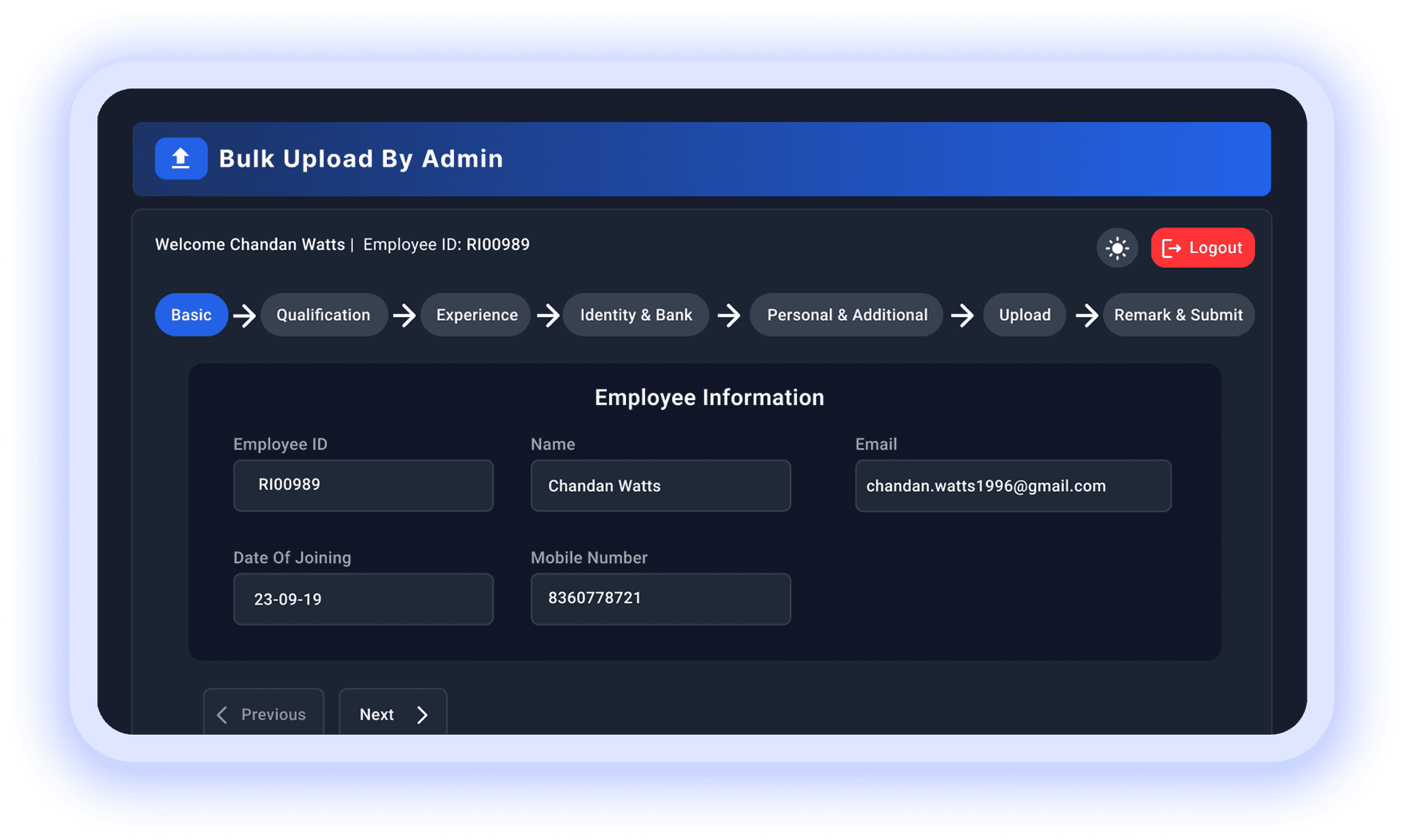Click the arrow between Upload and Remark & Submit
This screenshot has width=1404, height=840.
[x=1087, y=315]
